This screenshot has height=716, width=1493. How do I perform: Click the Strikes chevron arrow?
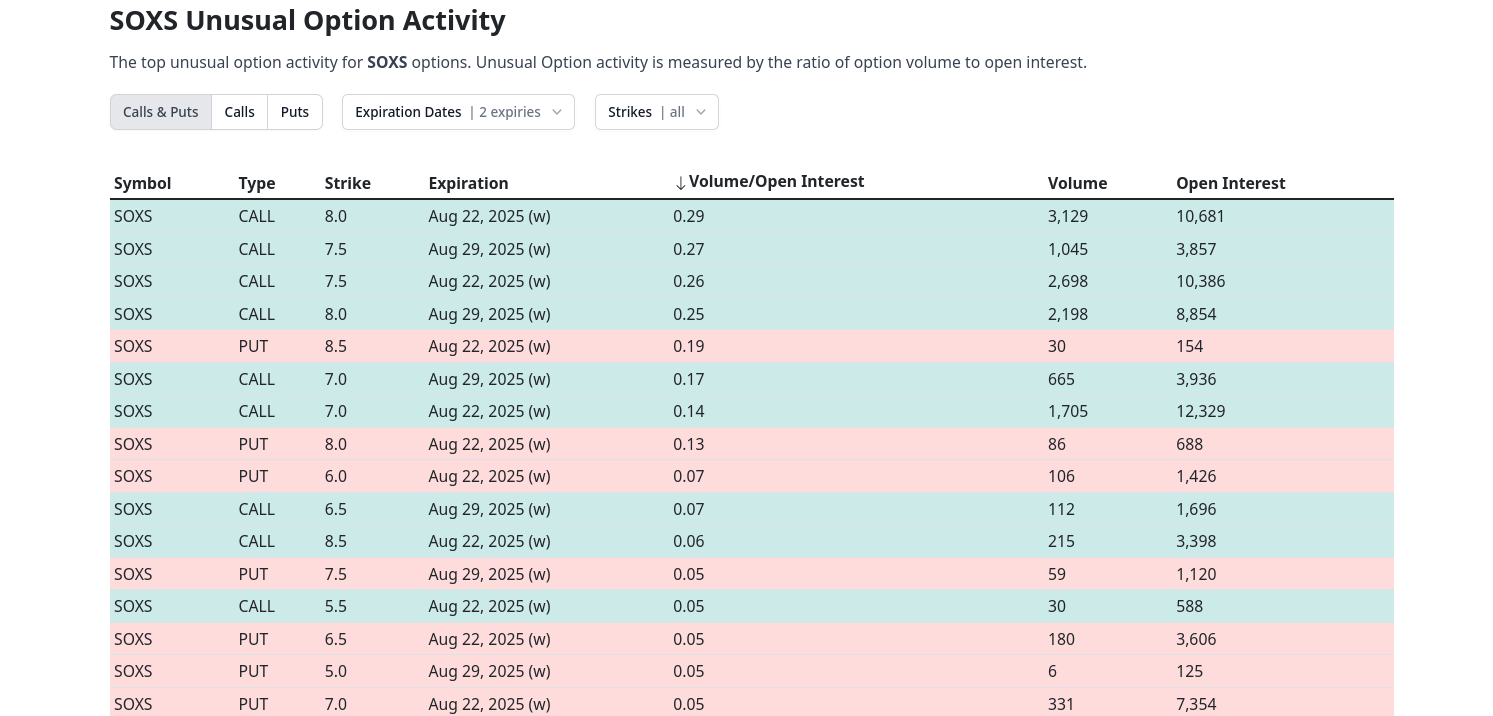click(x=700, y=112)
